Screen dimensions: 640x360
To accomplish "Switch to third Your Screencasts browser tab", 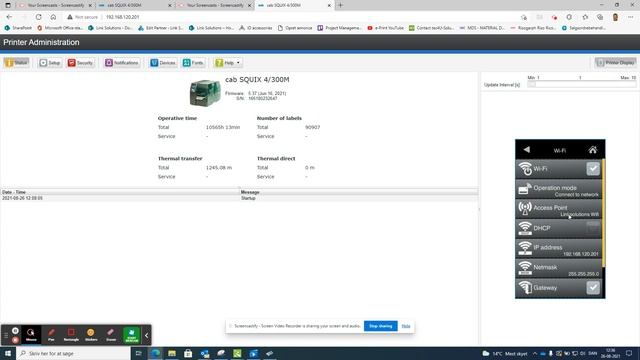I will (x=214, y=5).
